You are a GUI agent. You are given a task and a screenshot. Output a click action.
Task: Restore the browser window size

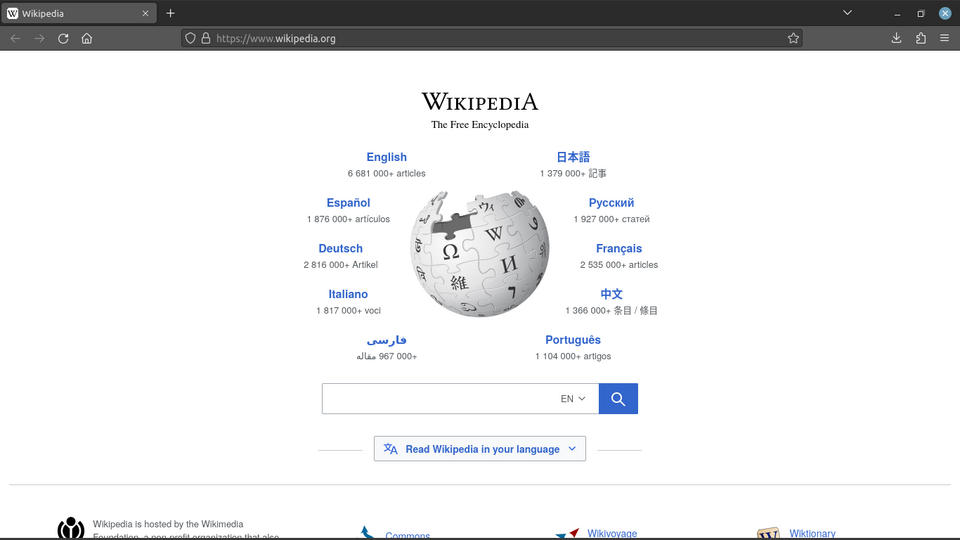click(x=921, y=13)
